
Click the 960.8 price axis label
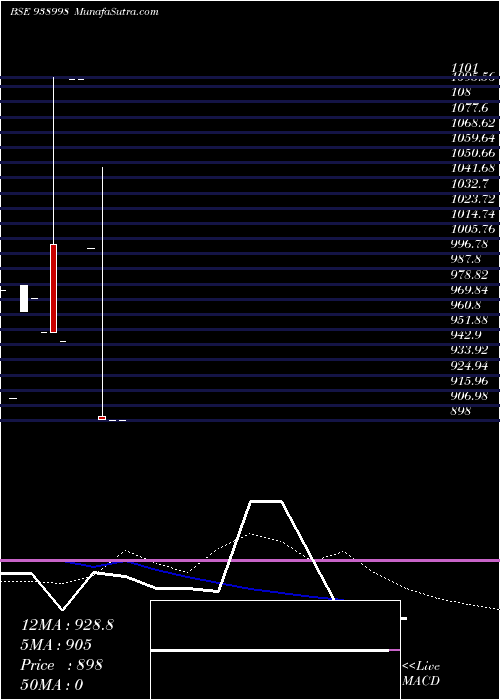[x=466, y=305]
